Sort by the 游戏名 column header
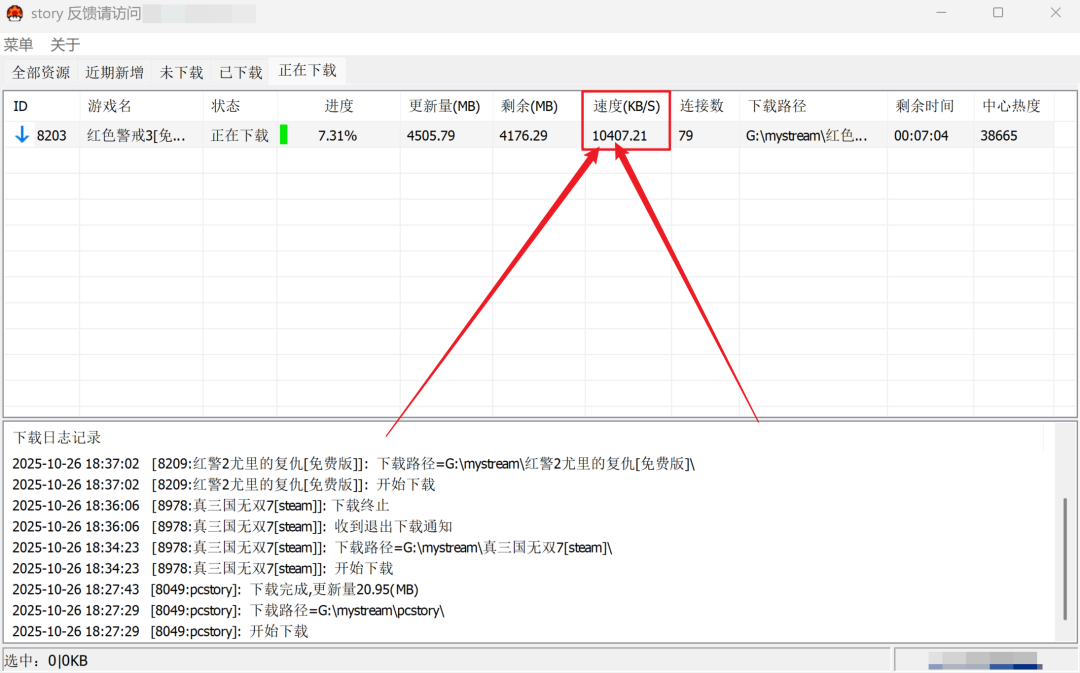Screen dimensions: 1080x673 pyautogui.click(x=110, y=106)
